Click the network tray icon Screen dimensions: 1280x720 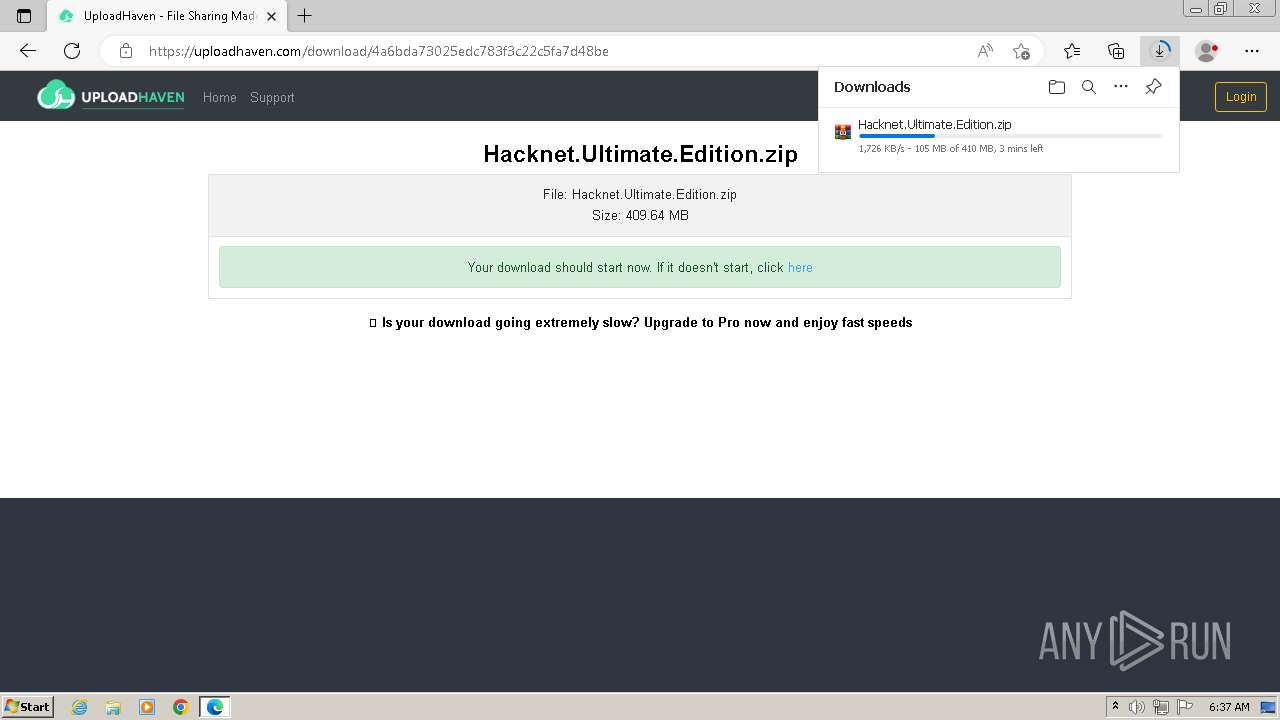click(x=1161, y=707)
